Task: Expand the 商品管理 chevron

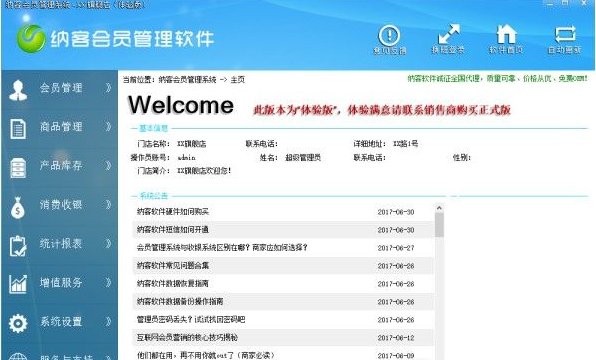Action: click(x=108, y=127)
